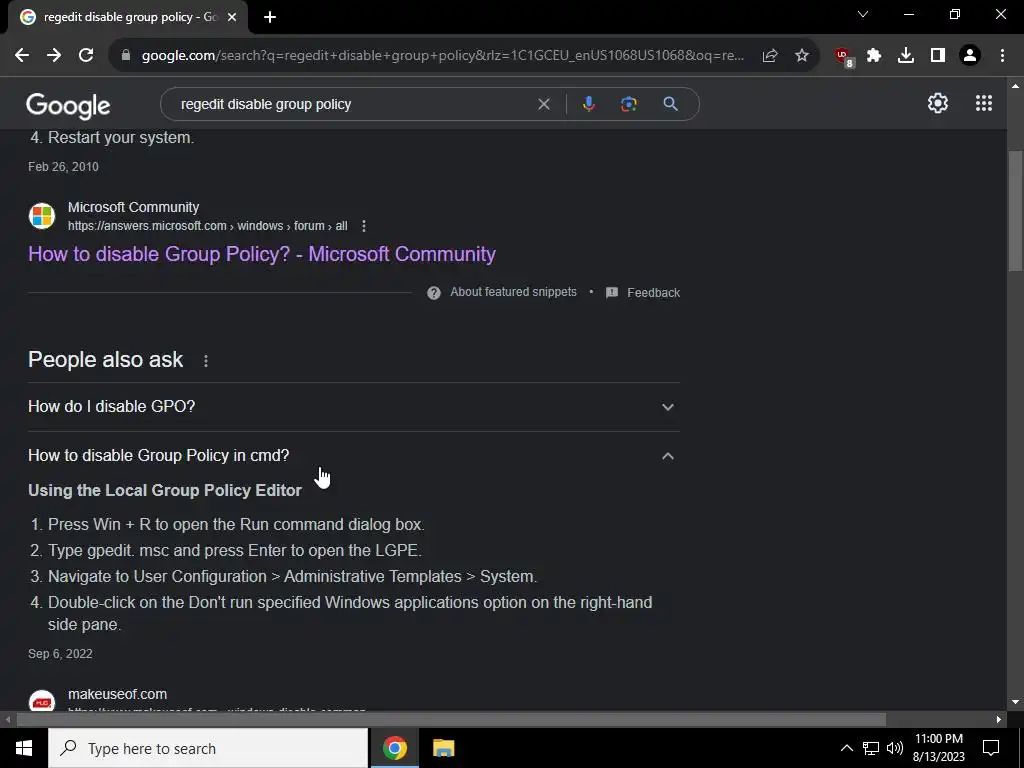
Task: Open Chrome three-dot menu
Action: point(1002,56)
